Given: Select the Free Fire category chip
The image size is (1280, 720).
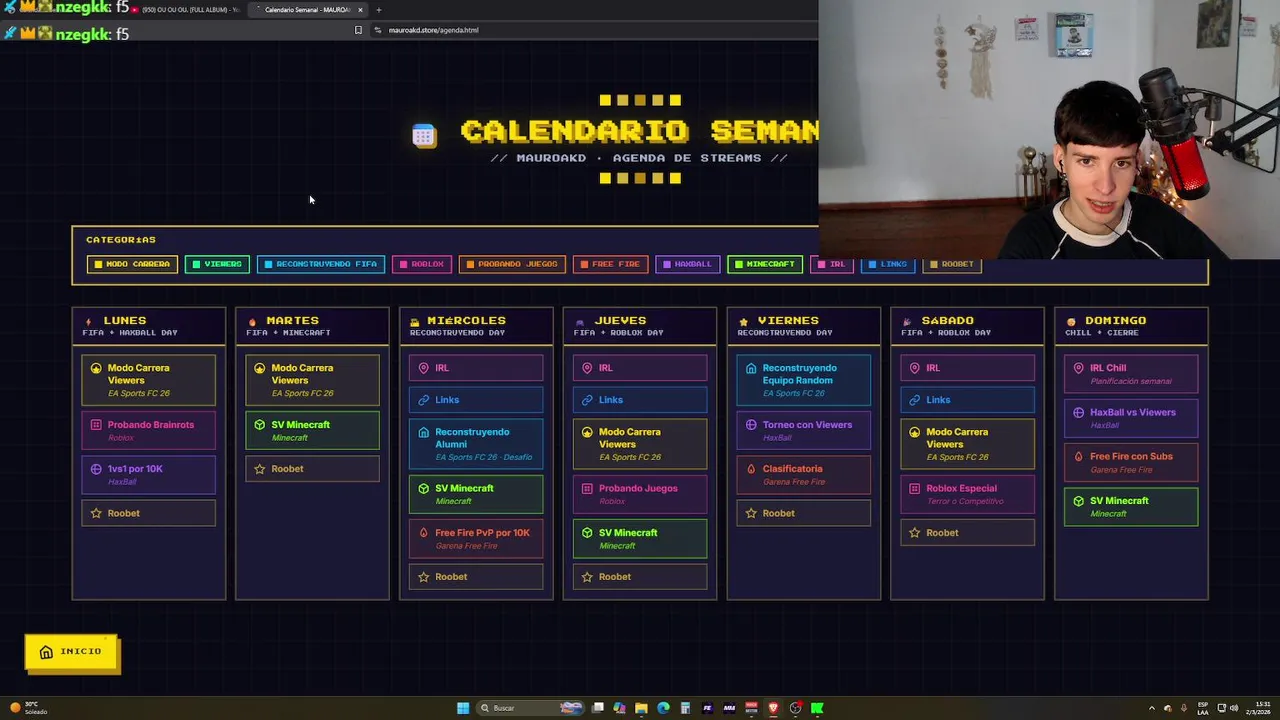Looking at the screenshot, I should 610,264.
